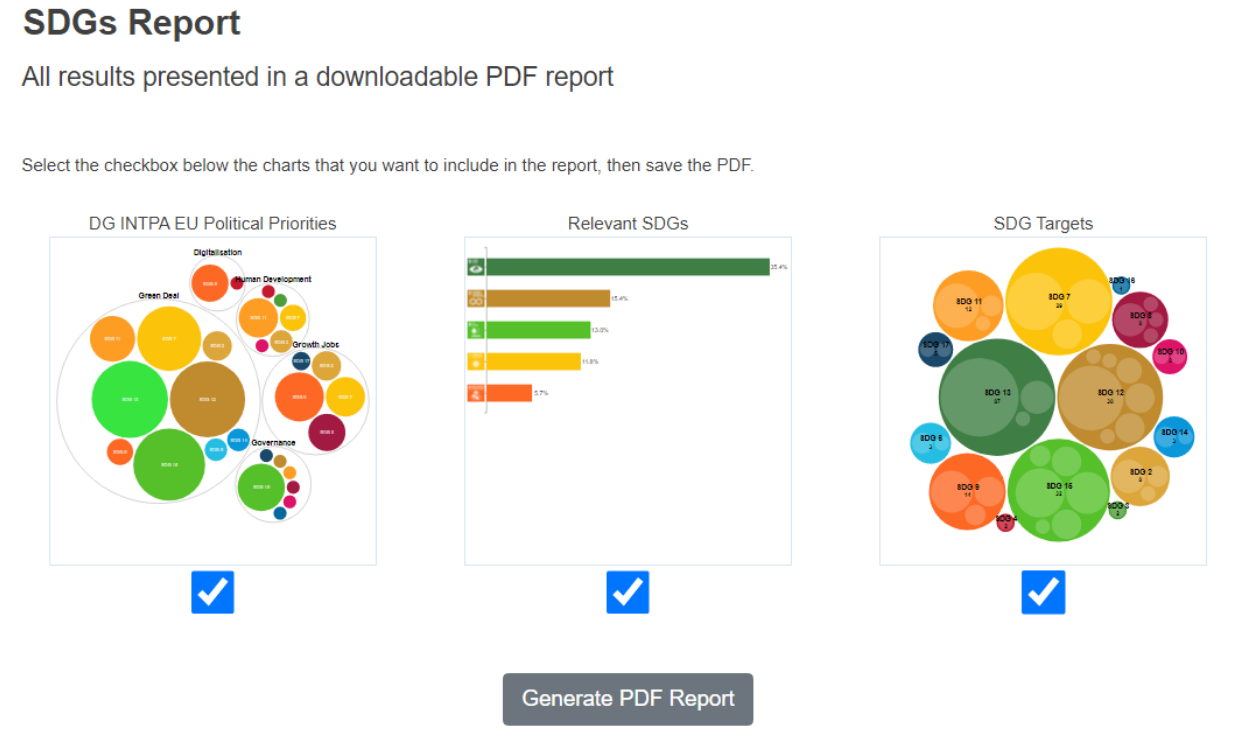Uncheck the DG INTPA EU Political Priorities checkbox

(x=213, y=593)
